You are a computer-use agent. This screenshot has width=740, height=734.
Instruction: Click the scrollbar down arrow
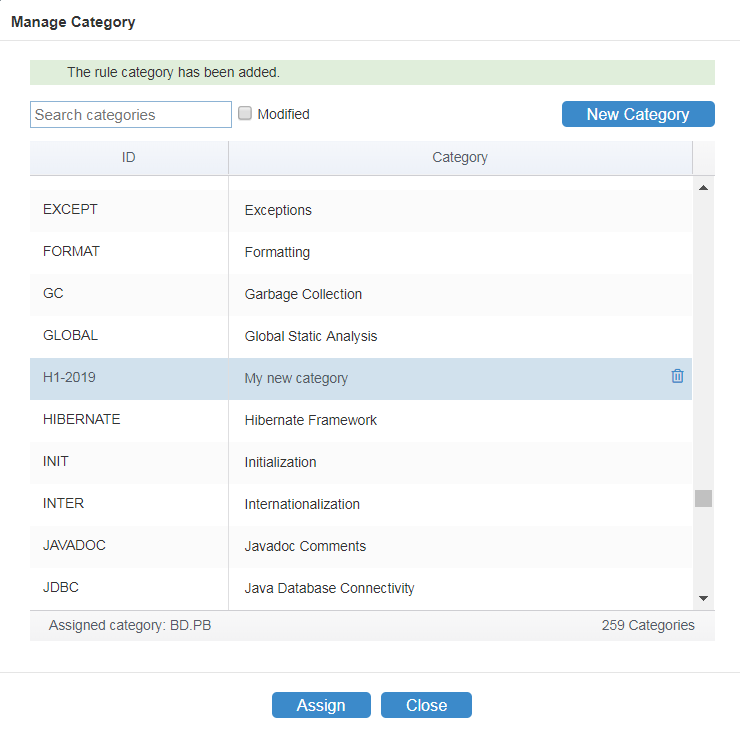703,598
